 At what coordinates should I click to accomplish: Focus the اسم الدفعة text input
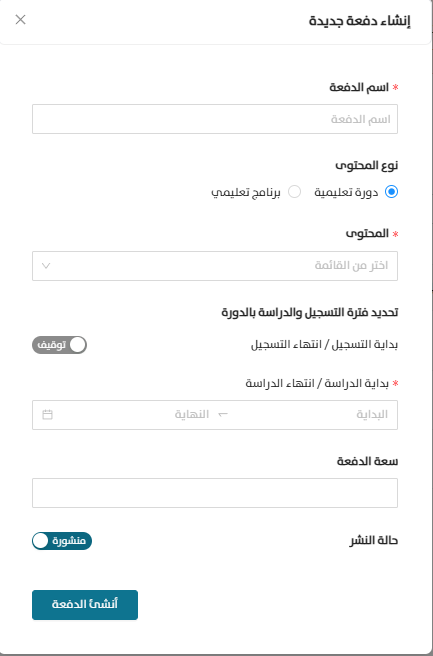click(215, 119)
